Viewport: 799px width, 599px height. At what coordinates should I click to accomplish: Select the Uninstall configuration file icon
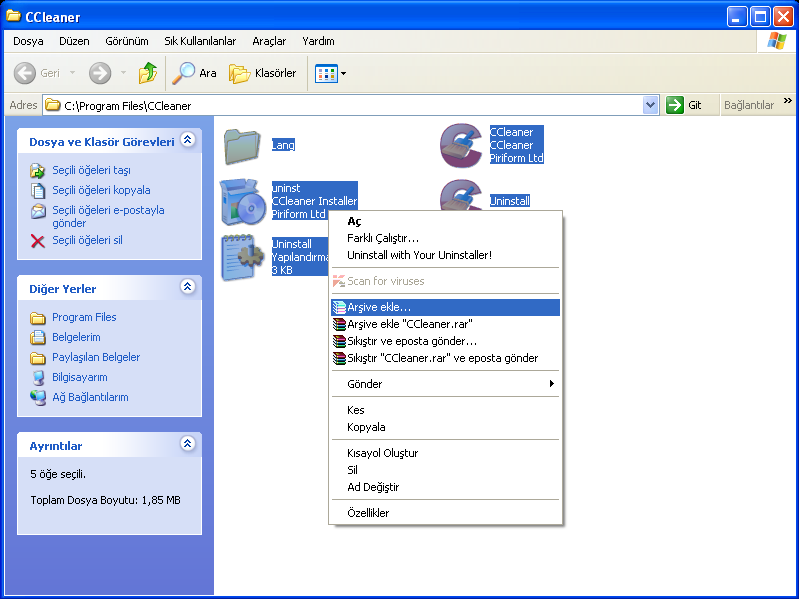[243, 257]
